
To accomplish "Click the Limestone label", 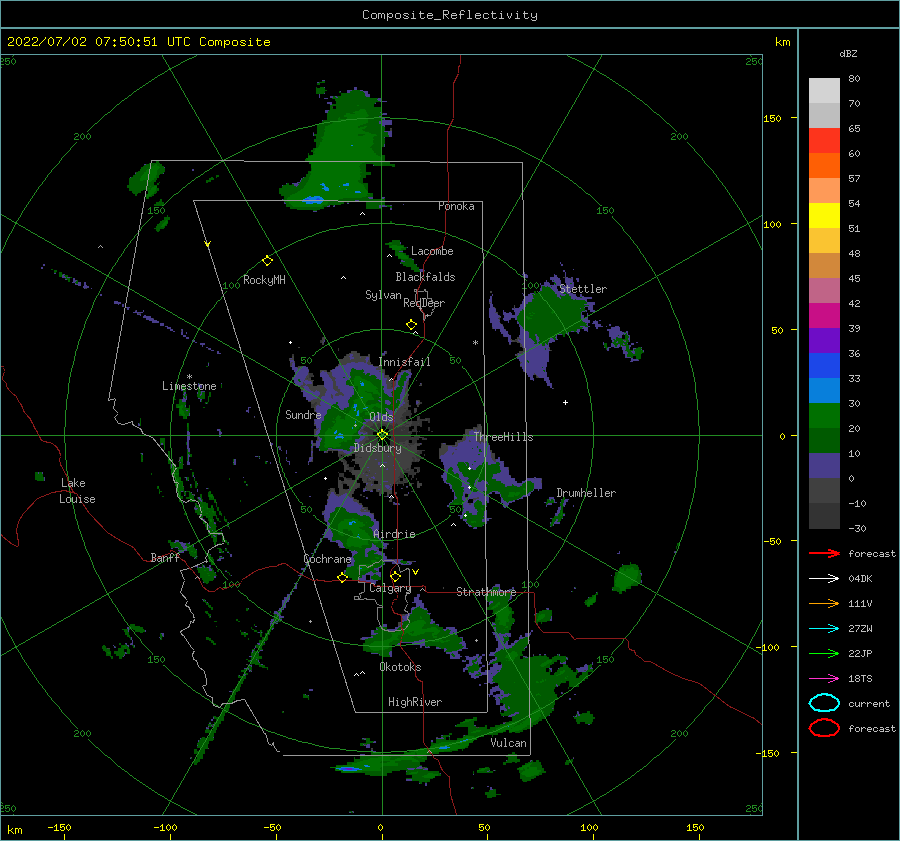I will (x=189, y=386).
